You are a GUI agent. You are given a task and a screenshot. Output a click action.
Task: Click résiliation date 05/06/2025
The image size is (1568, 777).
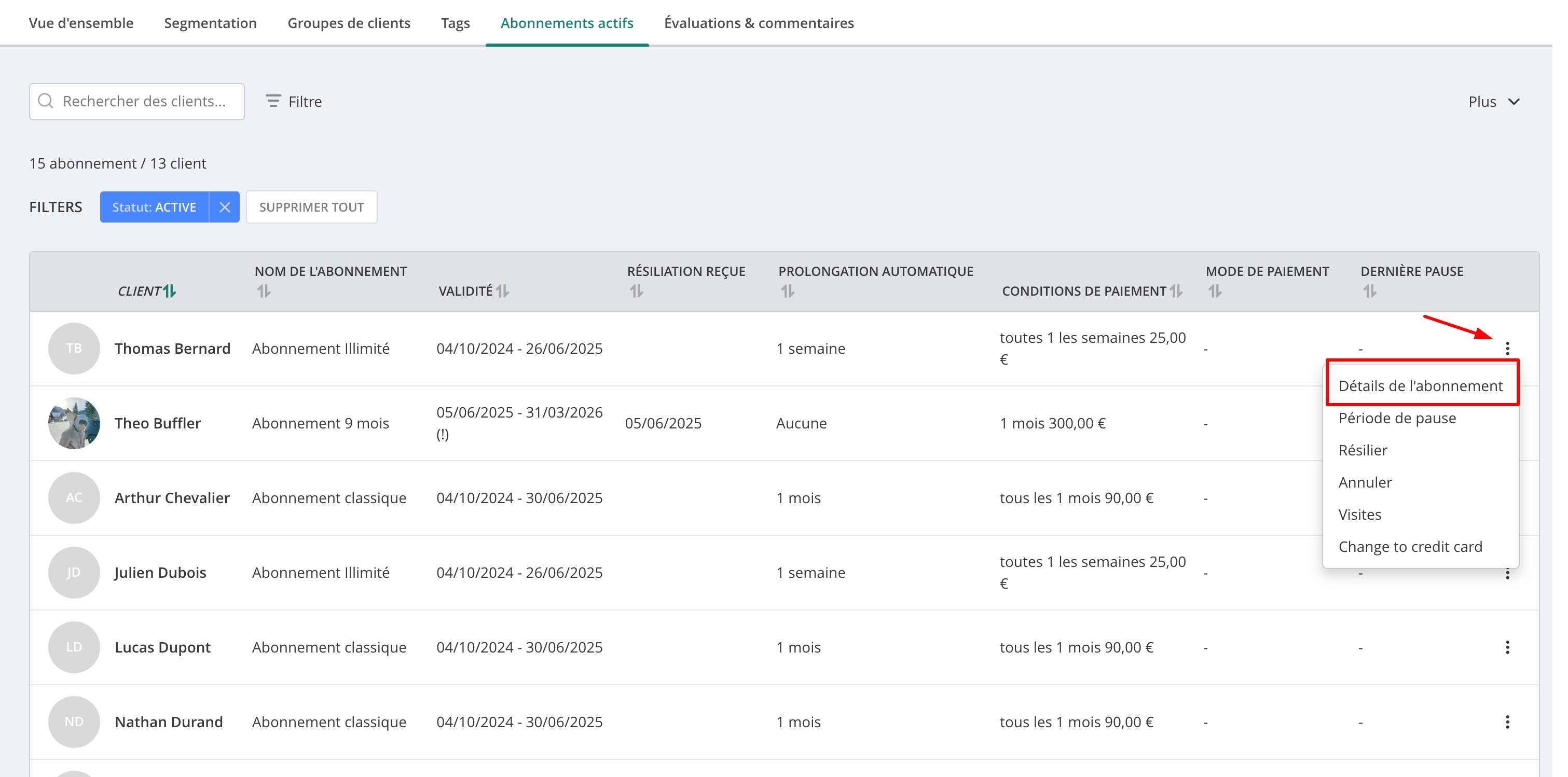coord(663,423)
